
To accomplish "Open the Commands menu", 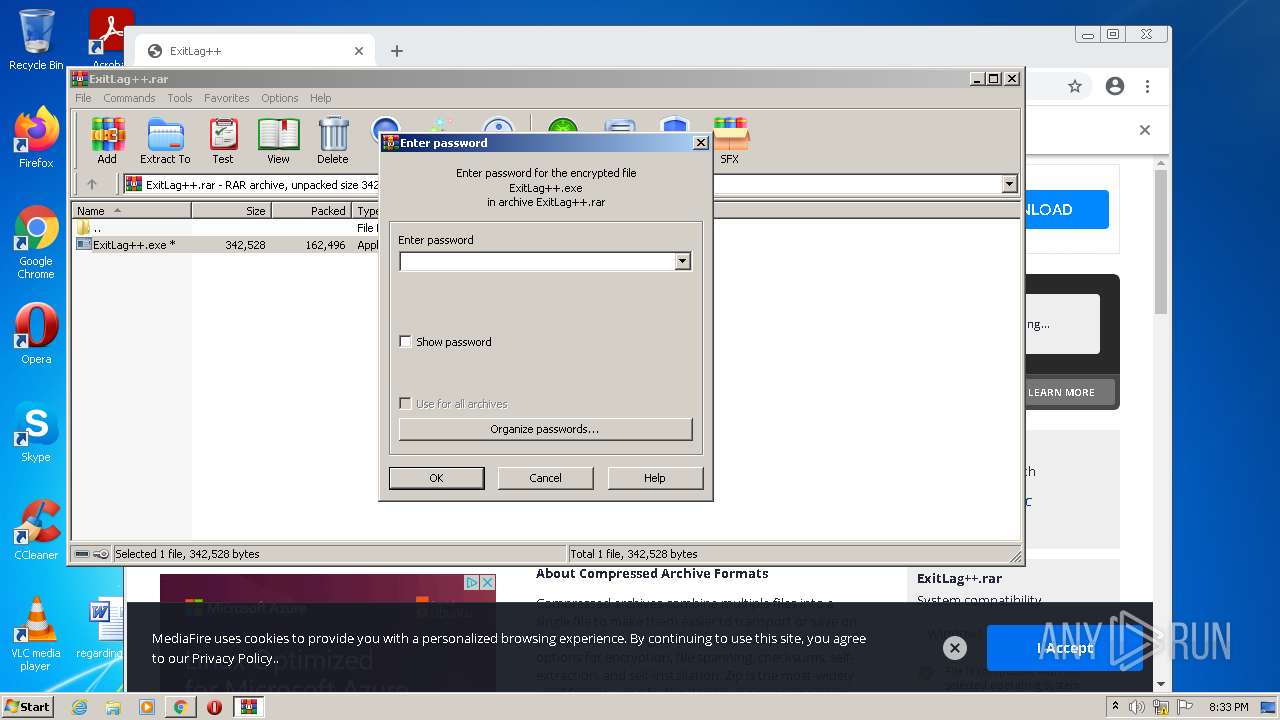I will (x=129, y=98).
